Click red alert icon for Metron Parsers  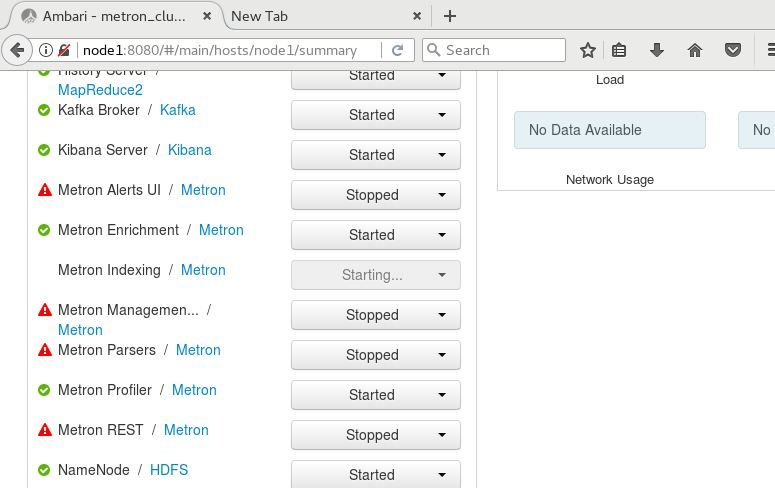(x=44, y=350)
